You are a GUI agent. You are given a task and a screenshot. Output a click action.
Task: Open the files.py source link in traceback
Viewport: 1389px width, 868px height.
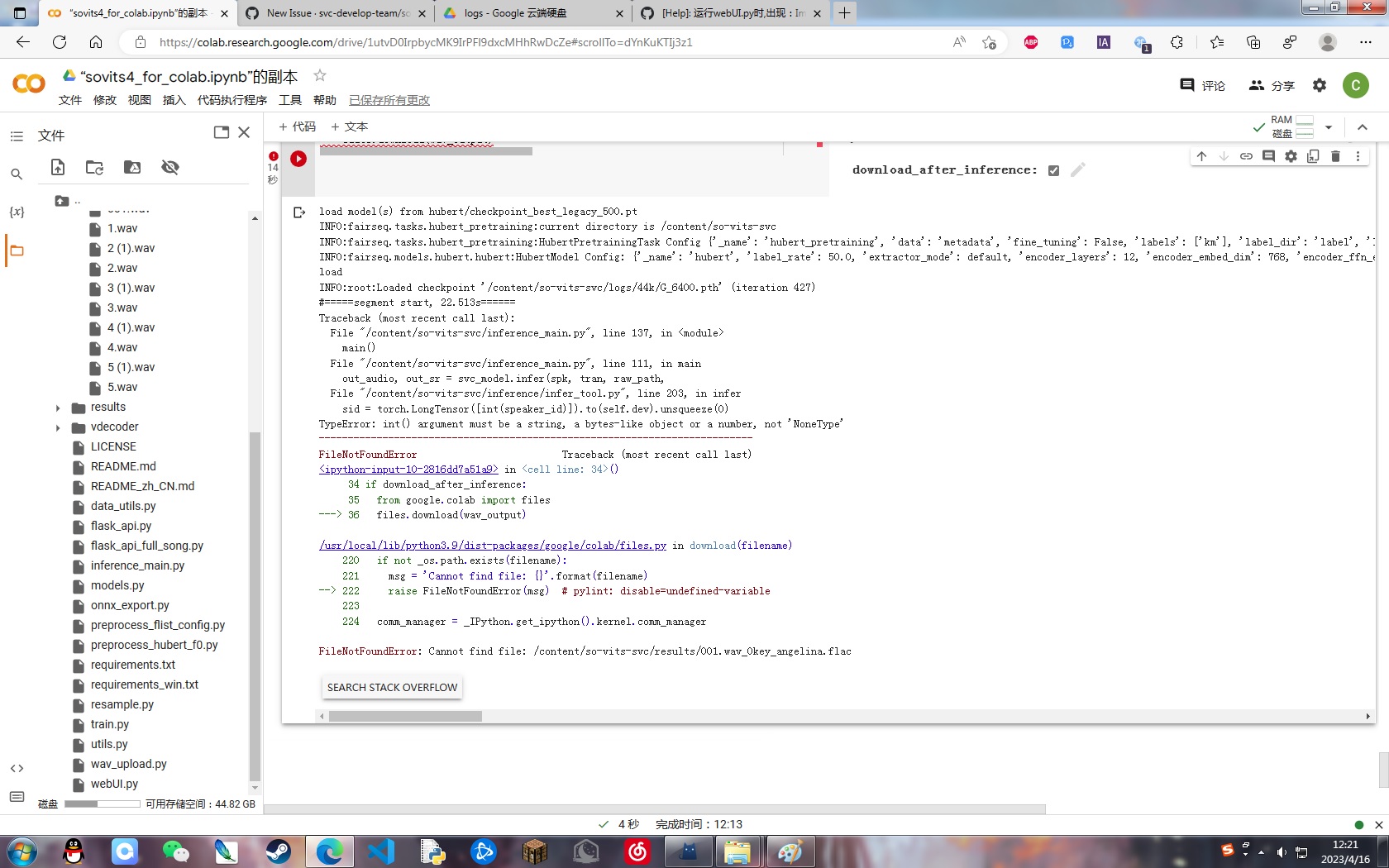492,546
